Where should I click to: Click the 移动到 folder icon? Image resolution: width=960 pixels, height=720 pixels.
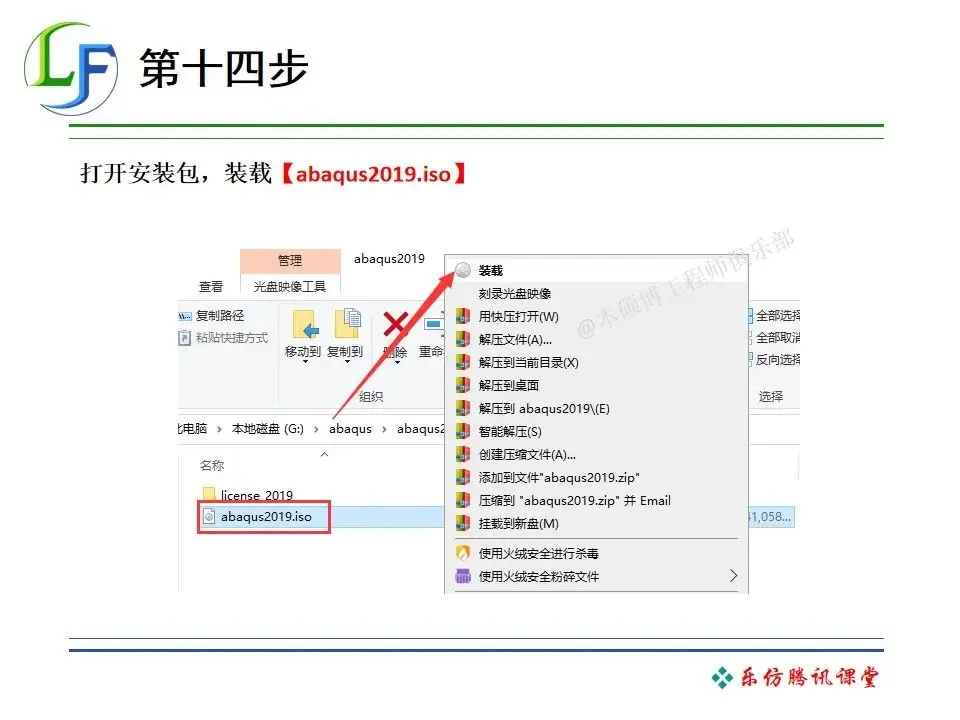coord(306,324)
